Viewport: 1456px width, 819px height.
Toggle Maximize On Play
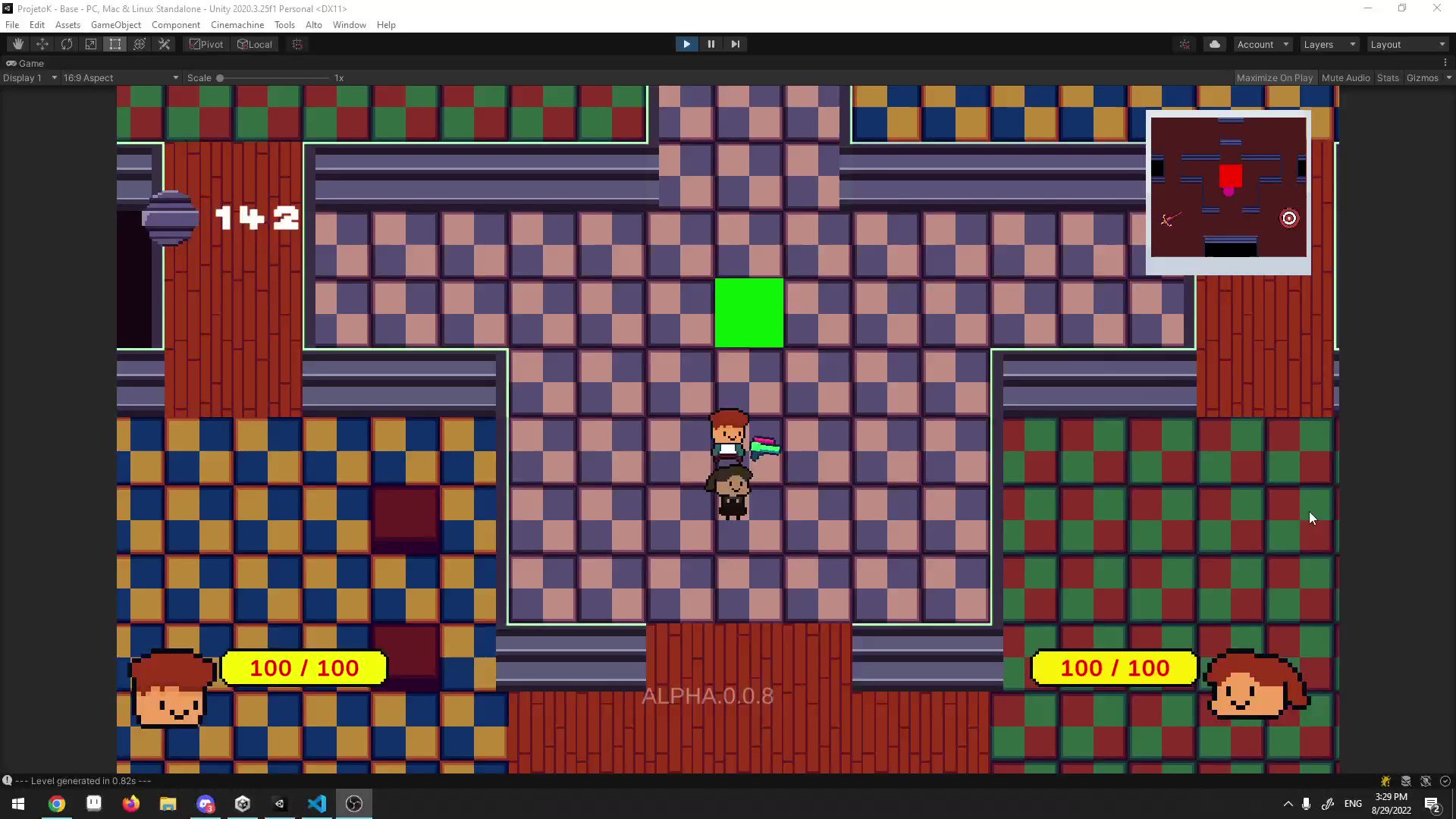[x=1274, y=77]
